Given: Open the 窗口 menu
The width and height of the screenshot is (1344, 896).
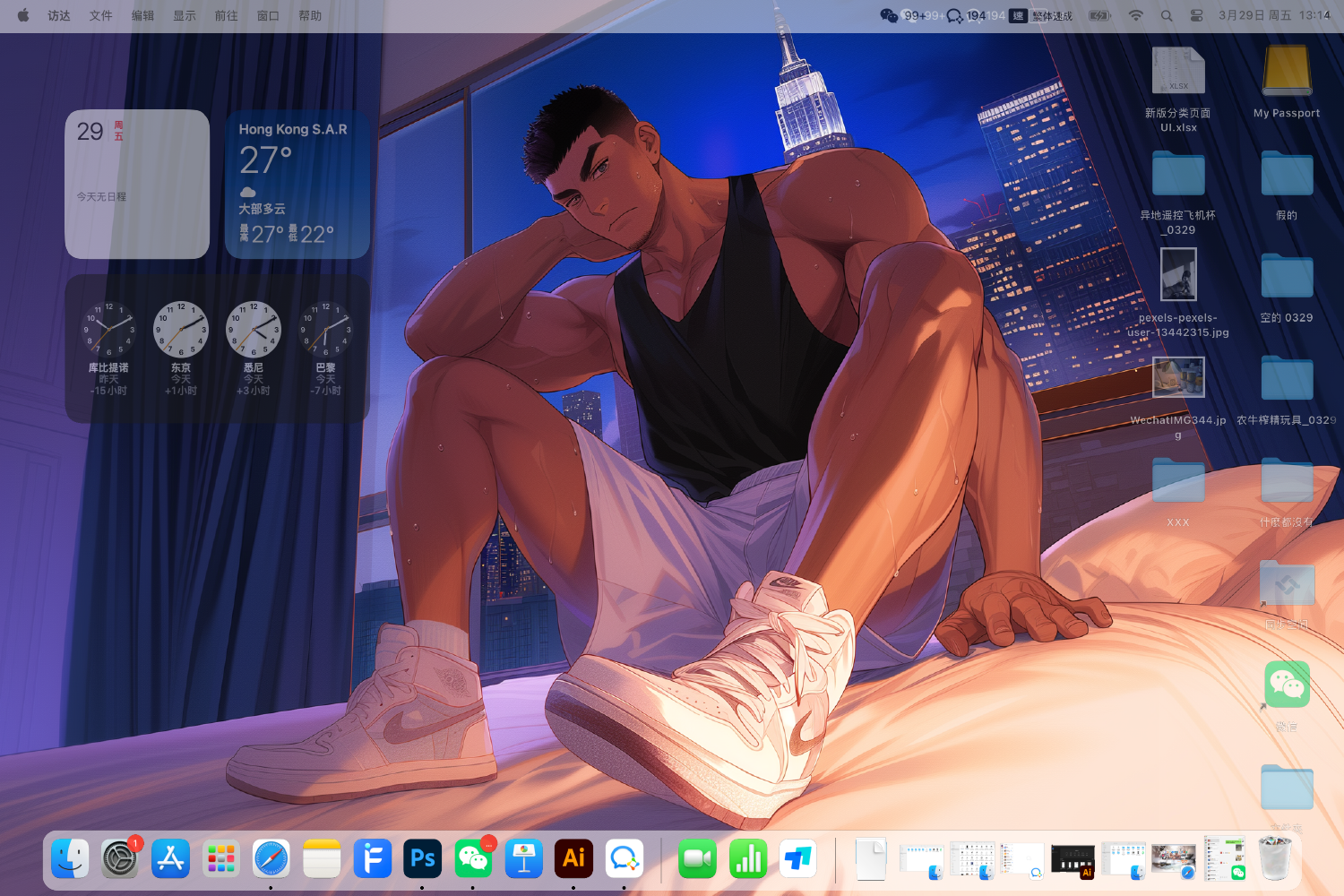Looking at the screenshot, I should 268,15.
